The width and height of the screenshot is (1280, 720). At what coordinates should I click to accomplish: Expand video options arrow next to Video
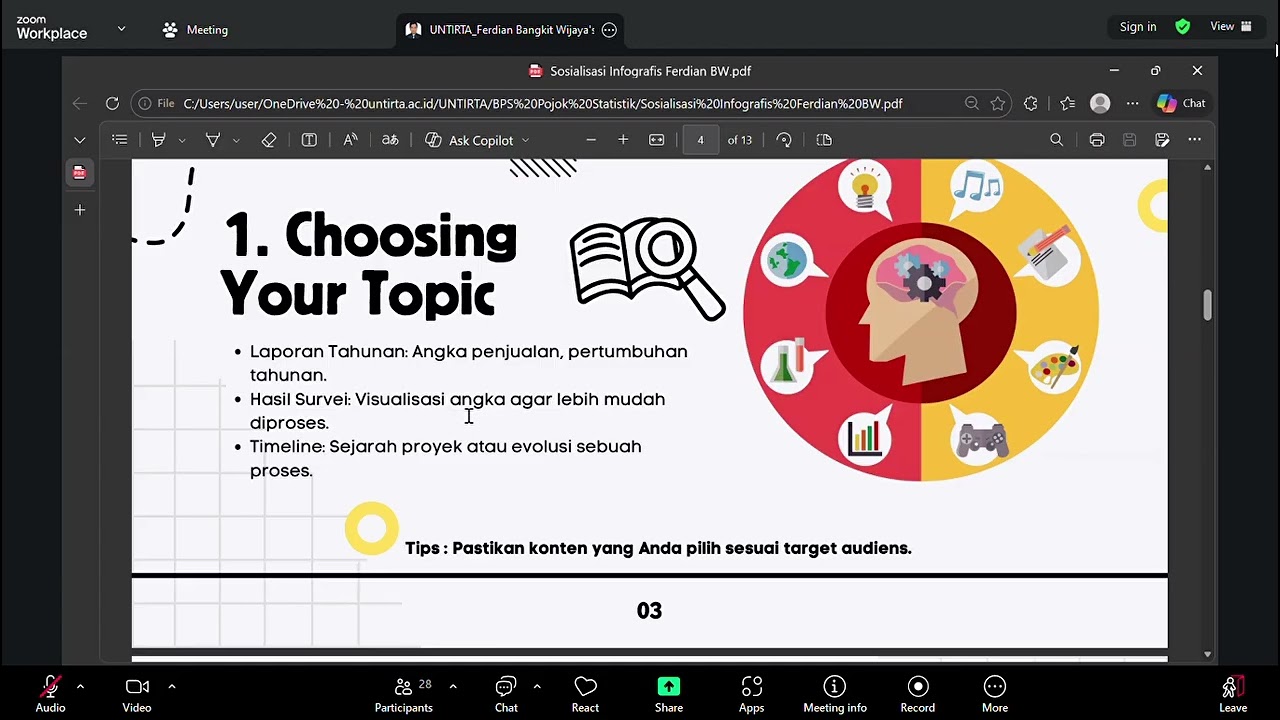[172, 686]
